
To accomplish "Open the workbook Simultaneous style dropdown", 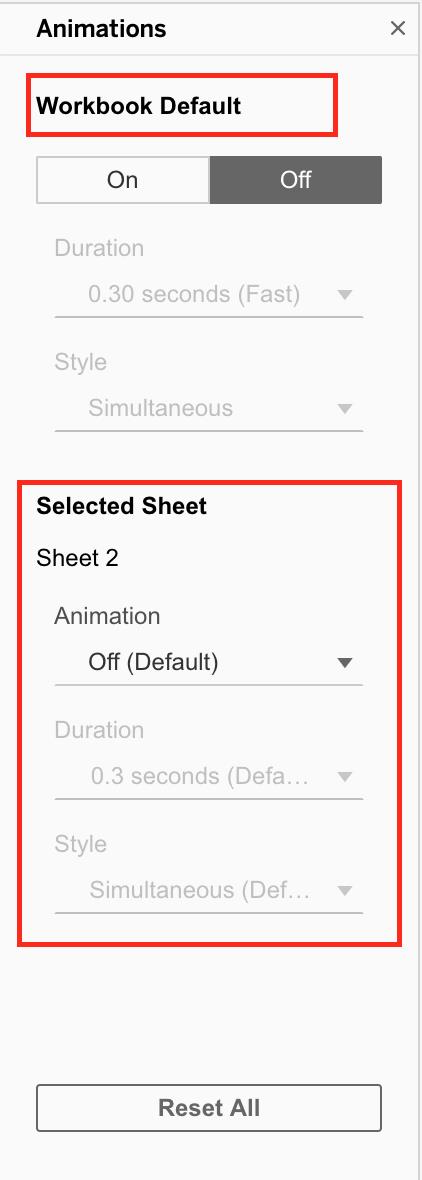I will [x=208, y=409].
